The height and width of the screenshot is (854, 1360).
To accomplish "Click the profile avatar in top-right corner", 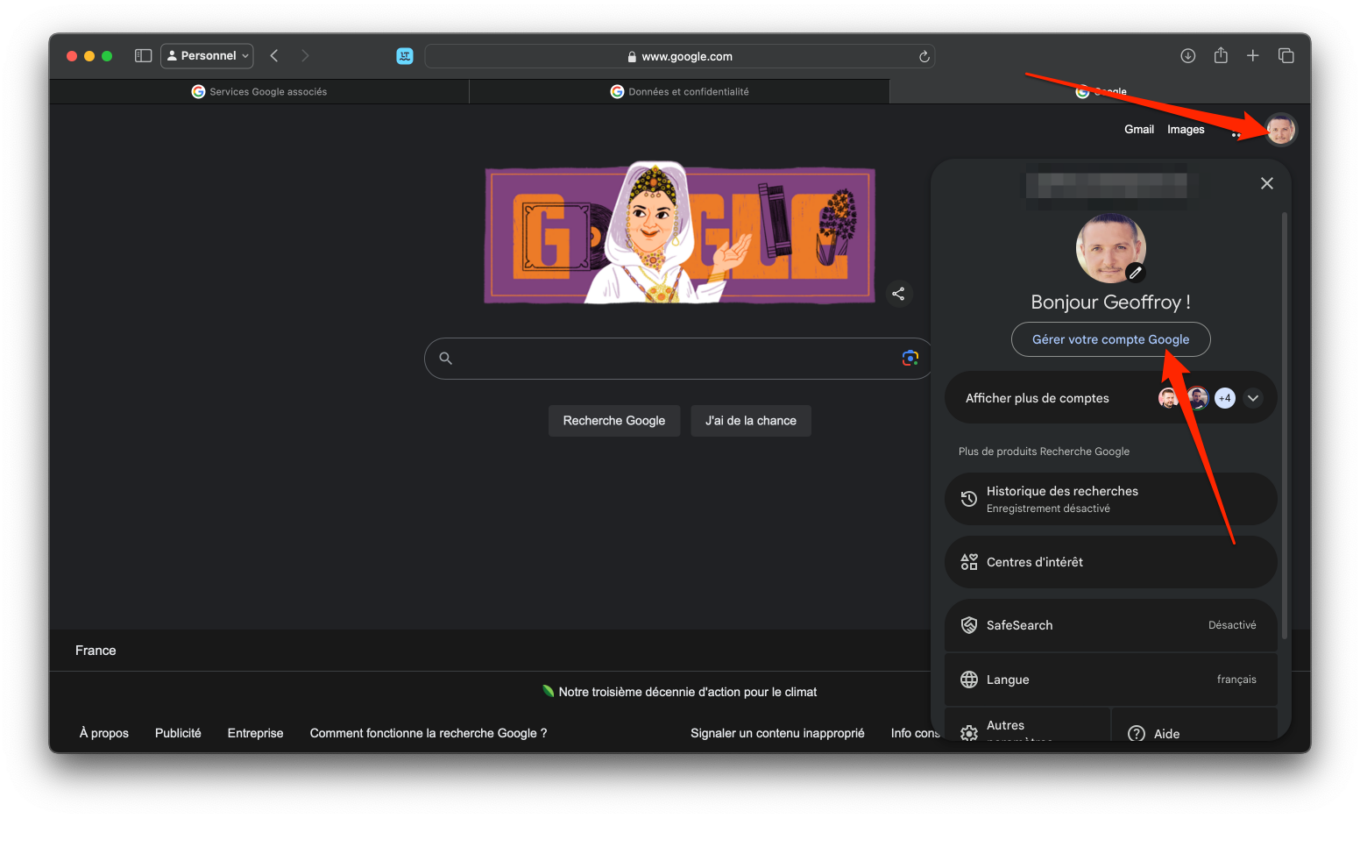I will click(1280, 129).
